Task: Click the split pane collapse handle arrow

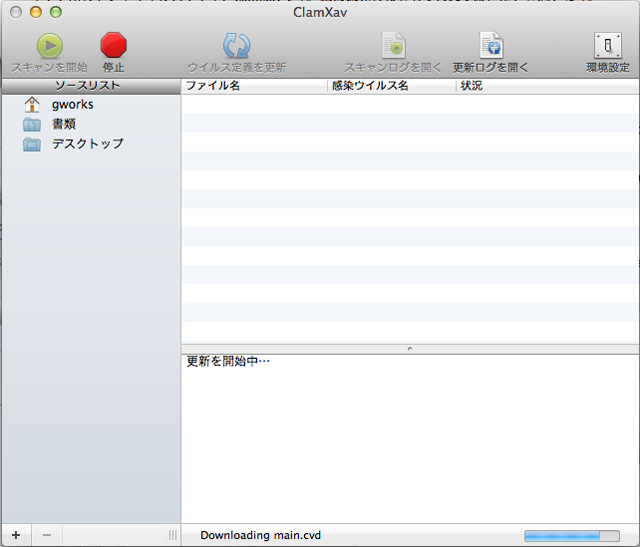Action: (x=410, y=349)
